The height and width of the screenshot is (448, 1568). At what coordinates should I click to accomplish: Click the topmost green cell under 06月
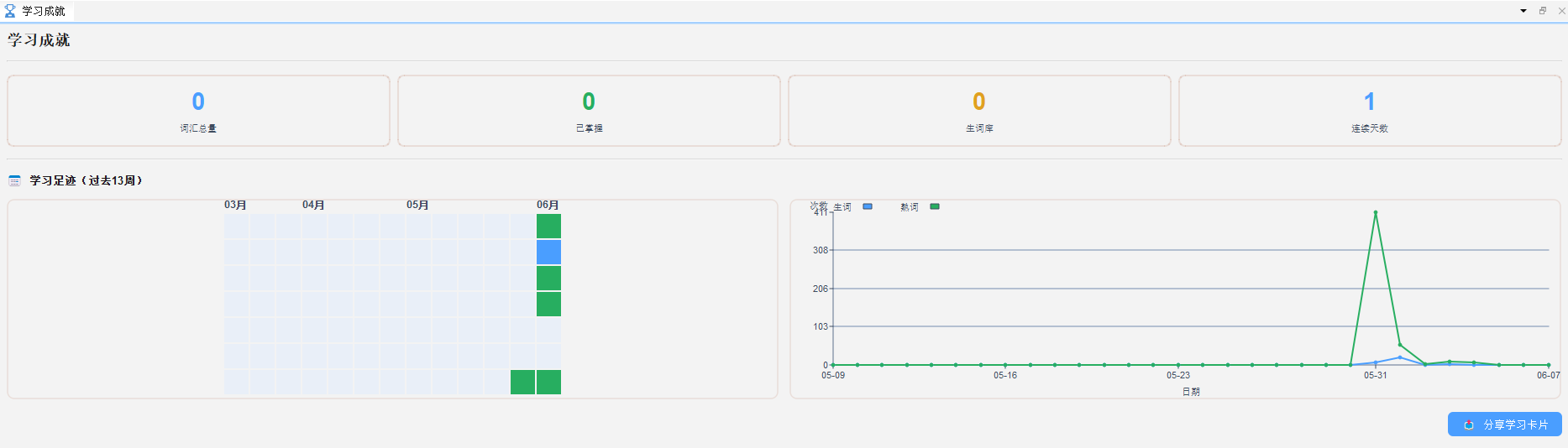point(548,226)
